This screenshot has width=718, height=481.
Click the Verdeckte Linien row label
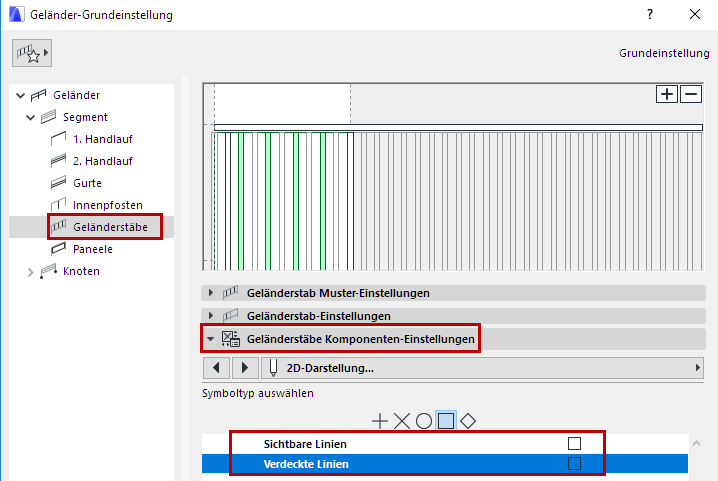point(306,464)
